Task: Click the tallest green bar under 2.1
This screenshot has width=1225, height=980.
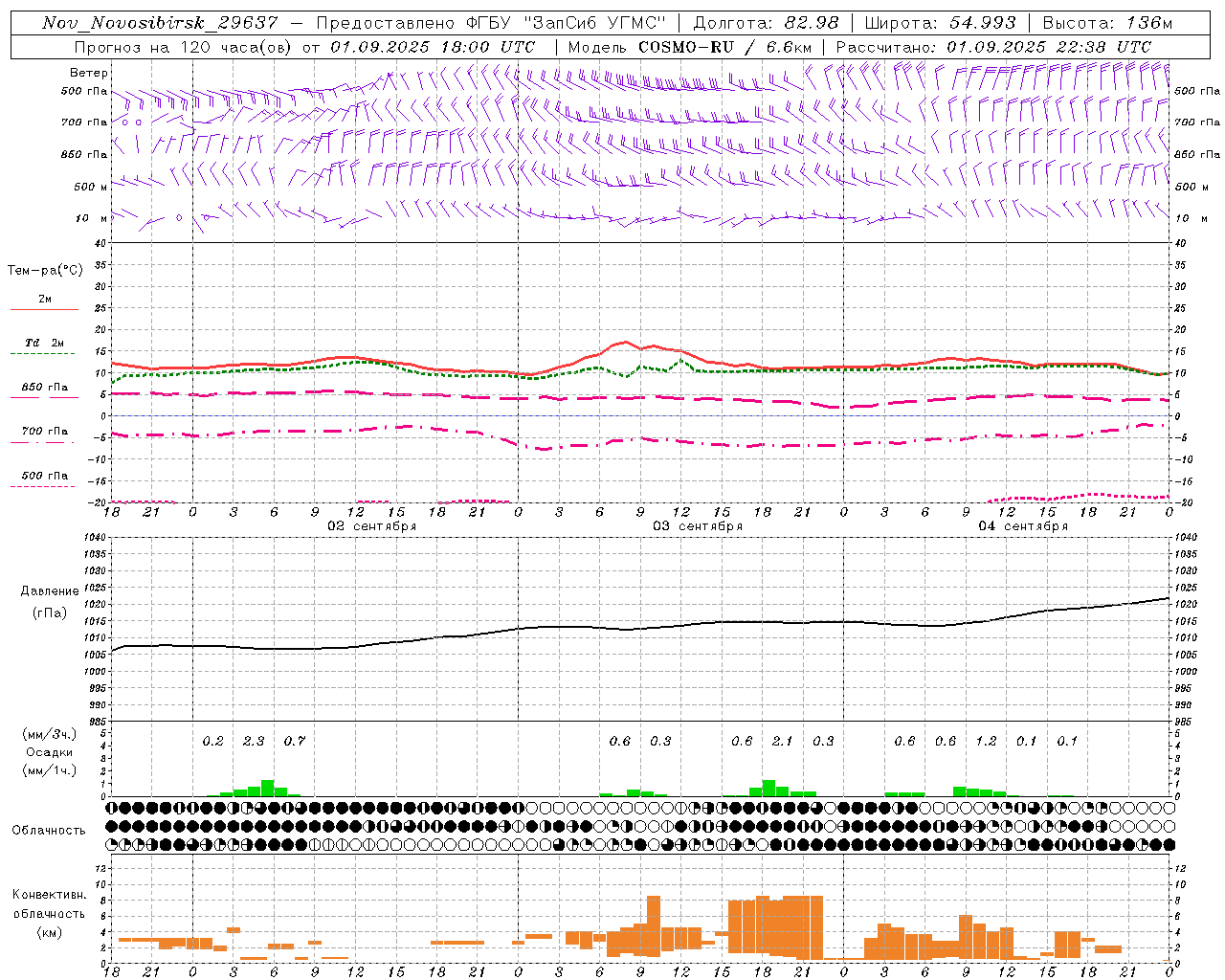Action: coord(768,789)
